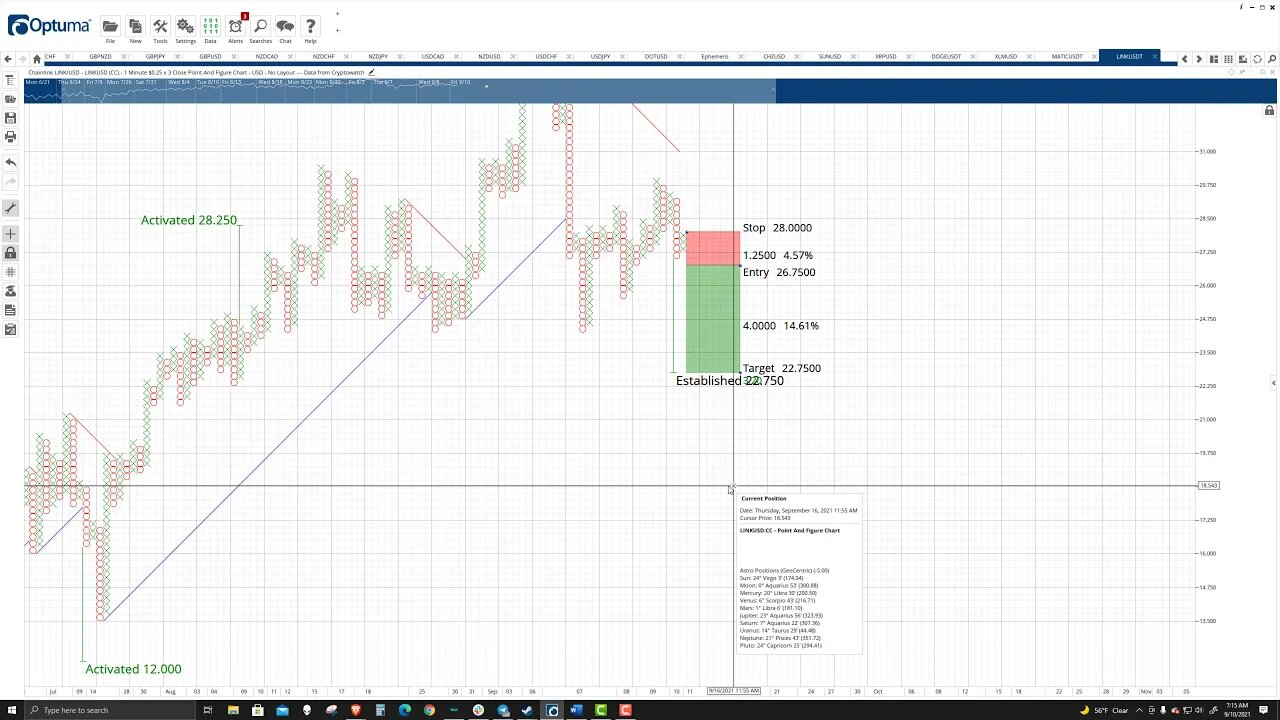This screenshot has height=720, width=1280.
Task: Open the Chat bubbles icon
Action: 285,27
